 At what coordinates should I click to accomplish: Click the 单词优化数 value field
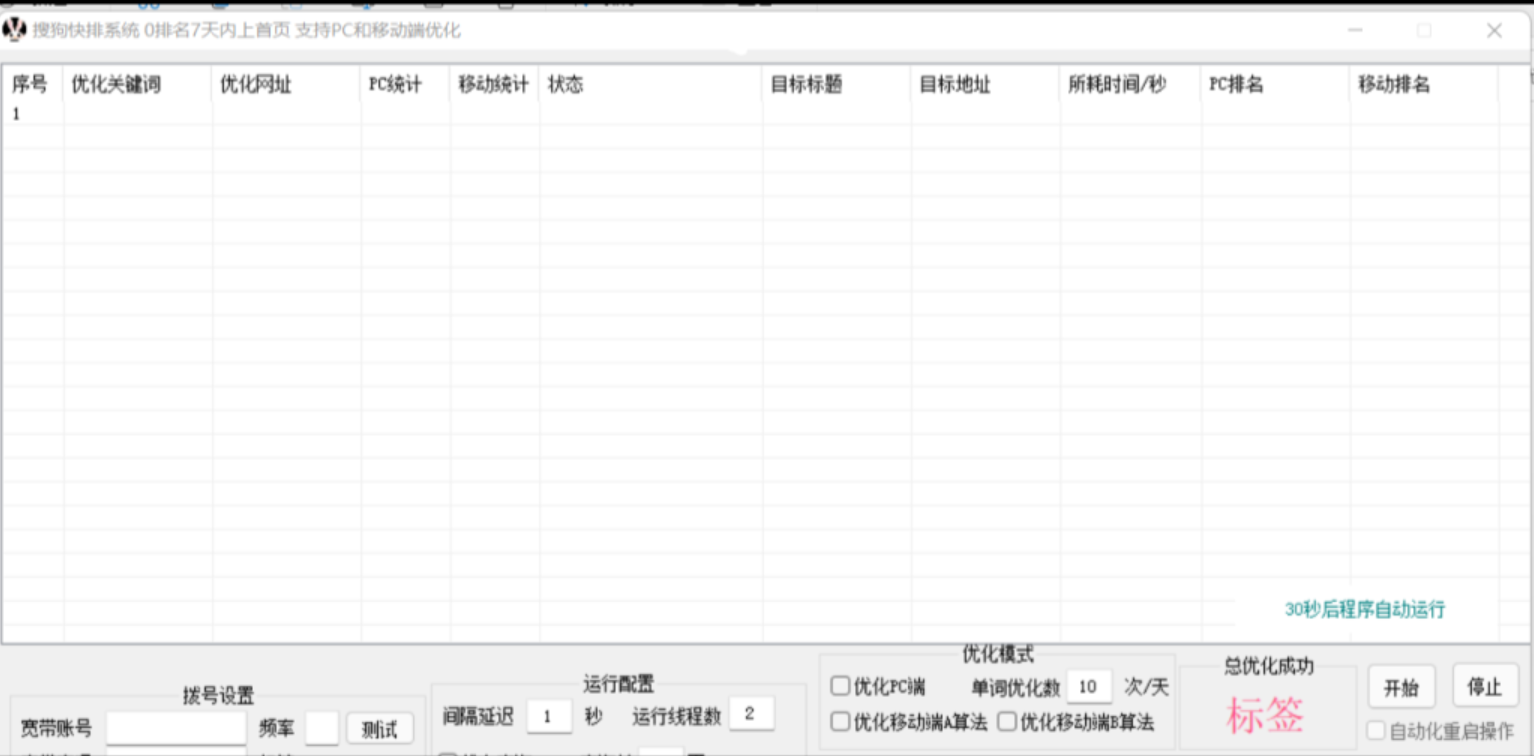coord(1089,687)
